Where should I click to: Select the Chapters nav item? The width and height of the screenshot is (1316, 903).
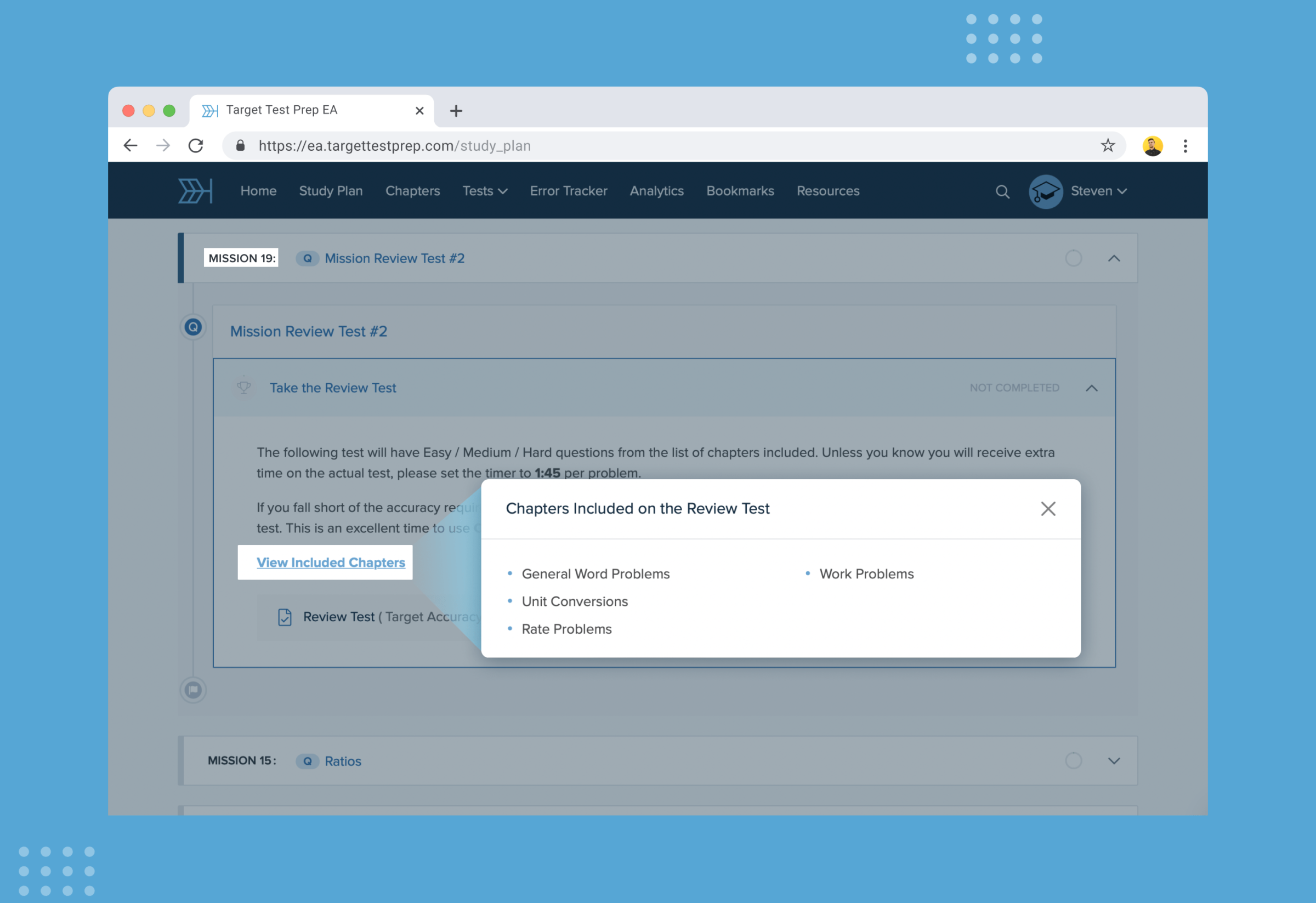click(x=413, y=191)
